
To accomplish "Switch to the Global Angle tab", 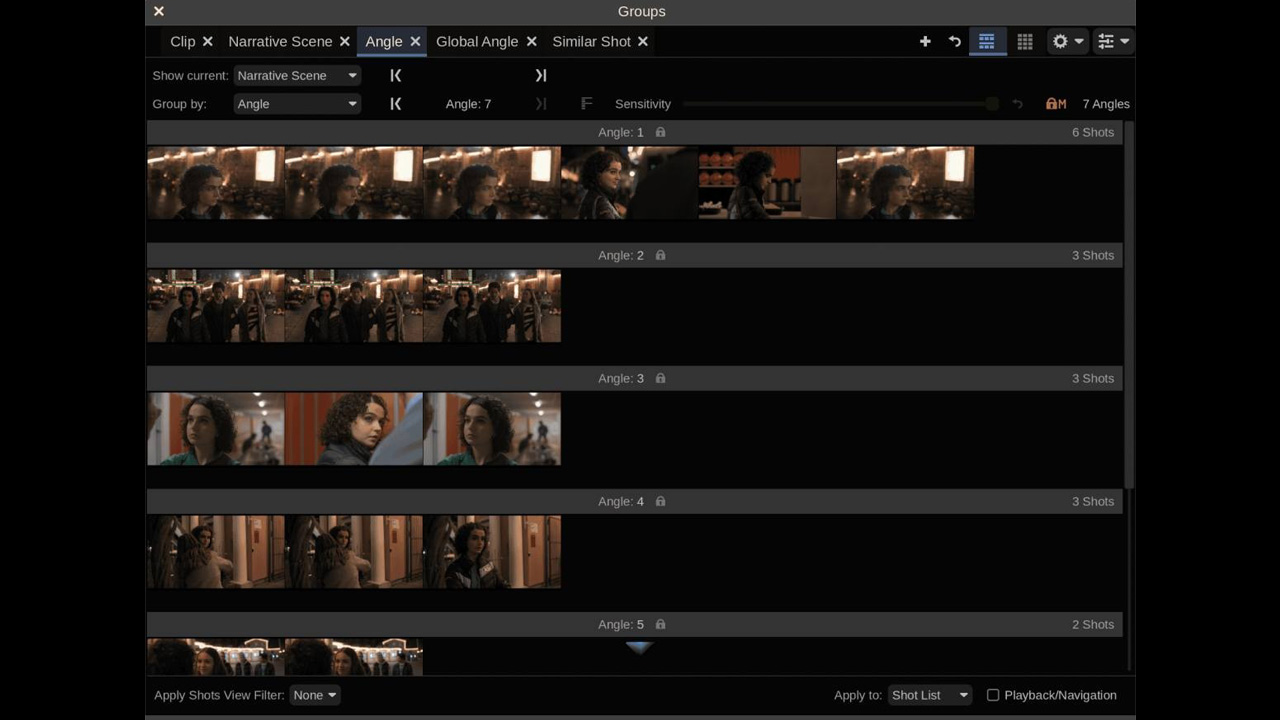I will point(477,41).
